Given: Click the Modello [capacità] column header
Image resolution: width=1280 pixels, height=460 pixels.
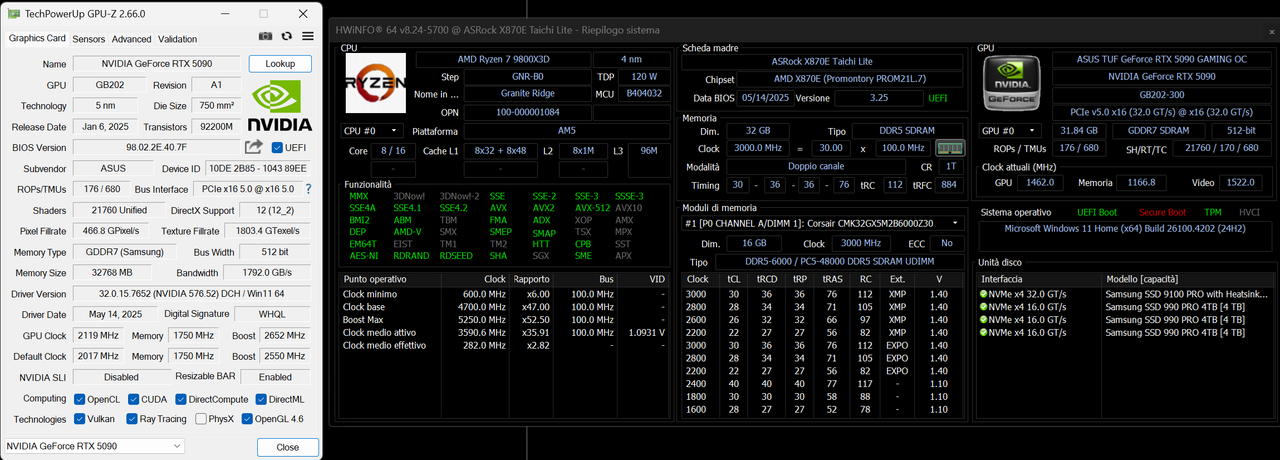Looking at the screenshot, I should click(x=1189, y=279).
